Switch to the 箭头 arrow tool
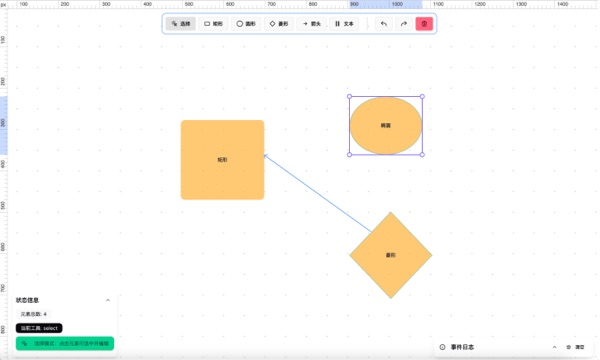This screenshot has width=600, height=360. point(311,24)
